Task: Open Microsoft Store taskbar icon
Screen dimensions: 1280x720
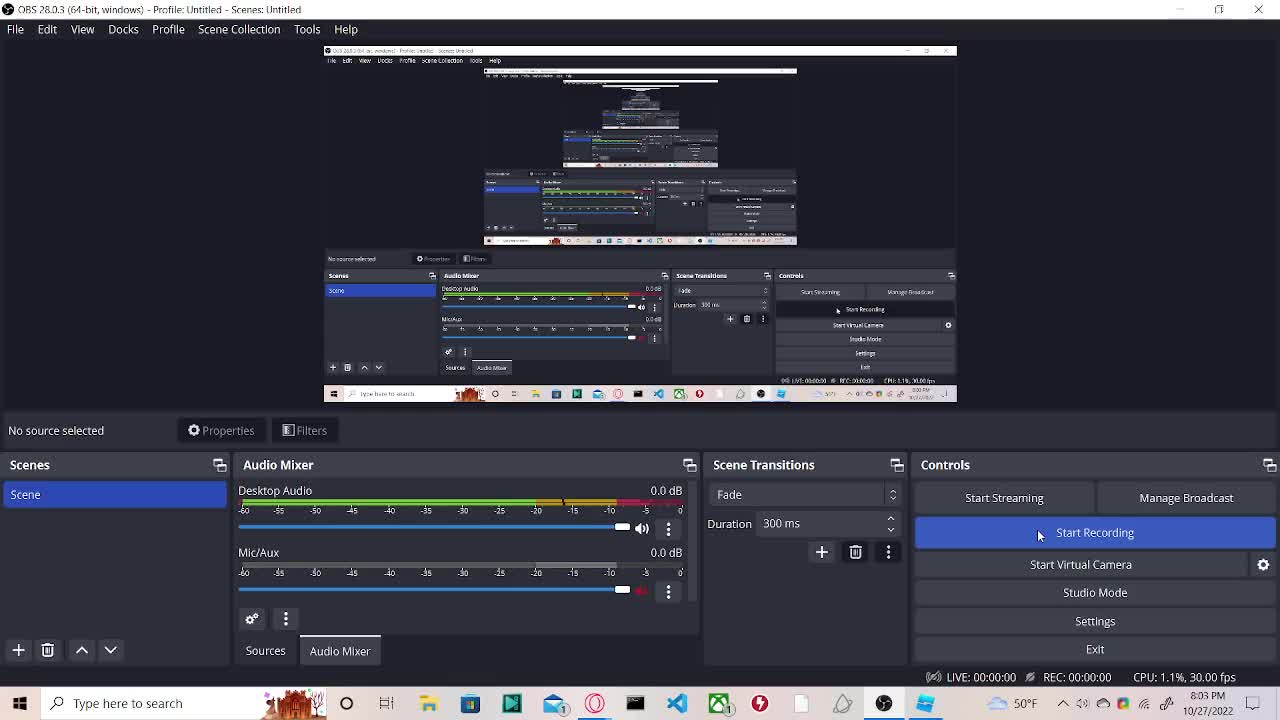Action: 470,703
